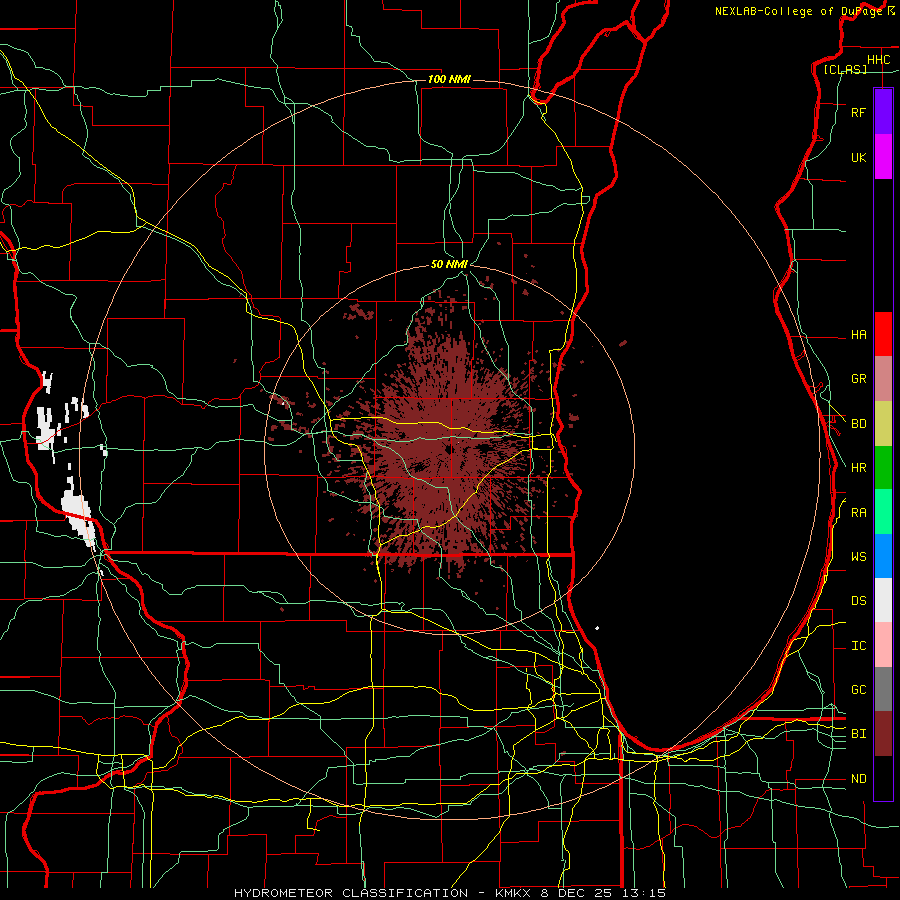Click the ND black legend swatch

pyautogui.click(x=883, y=778)
